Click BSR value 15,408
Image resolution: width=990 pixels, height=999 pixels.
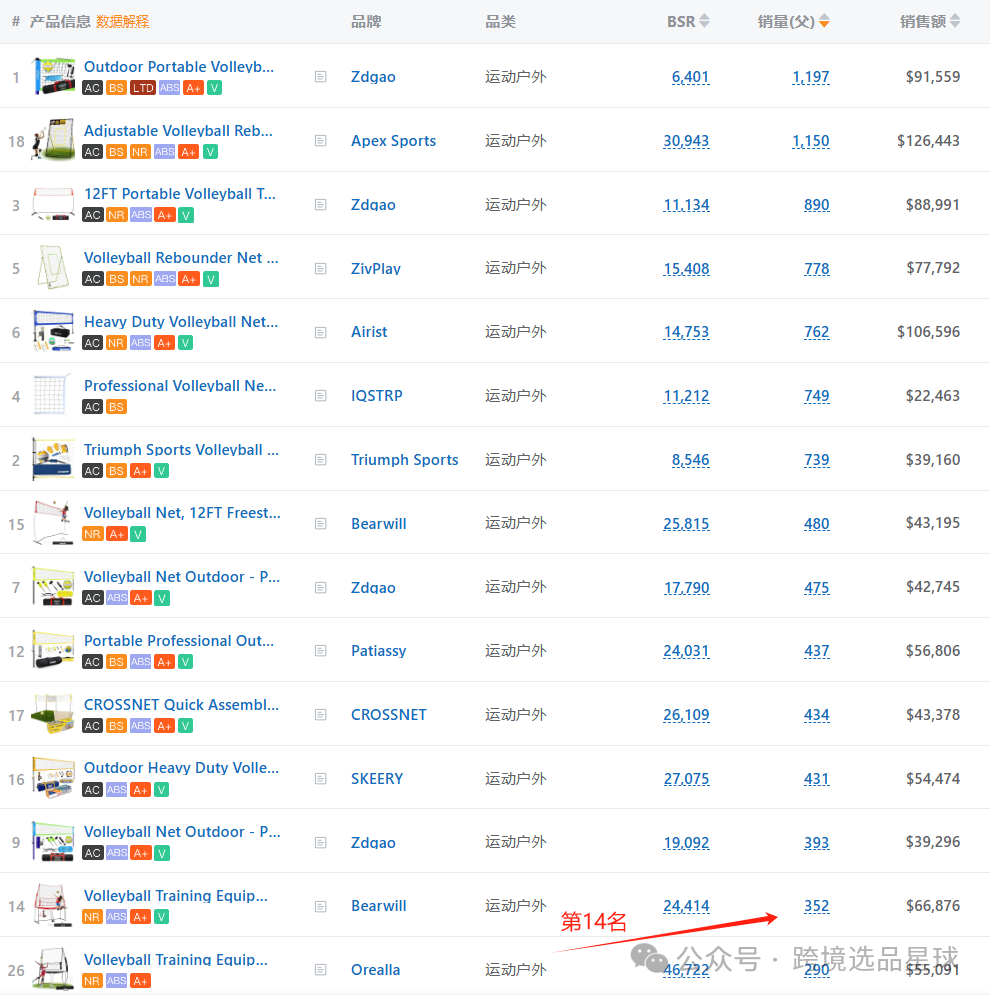point(686,269)
